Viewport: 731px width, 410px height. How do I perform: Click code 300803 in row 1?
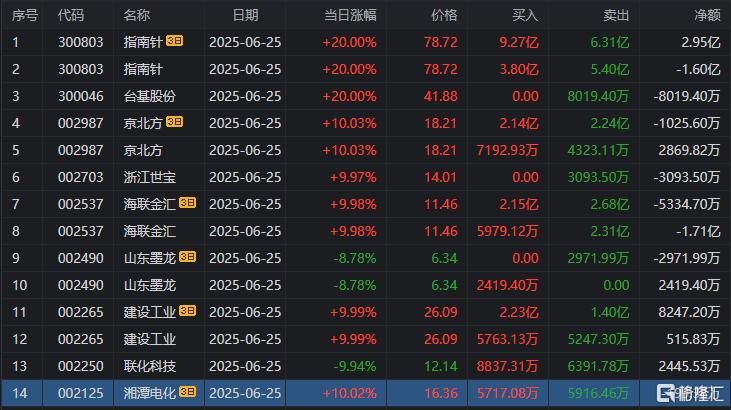click(x=81, y=42)
